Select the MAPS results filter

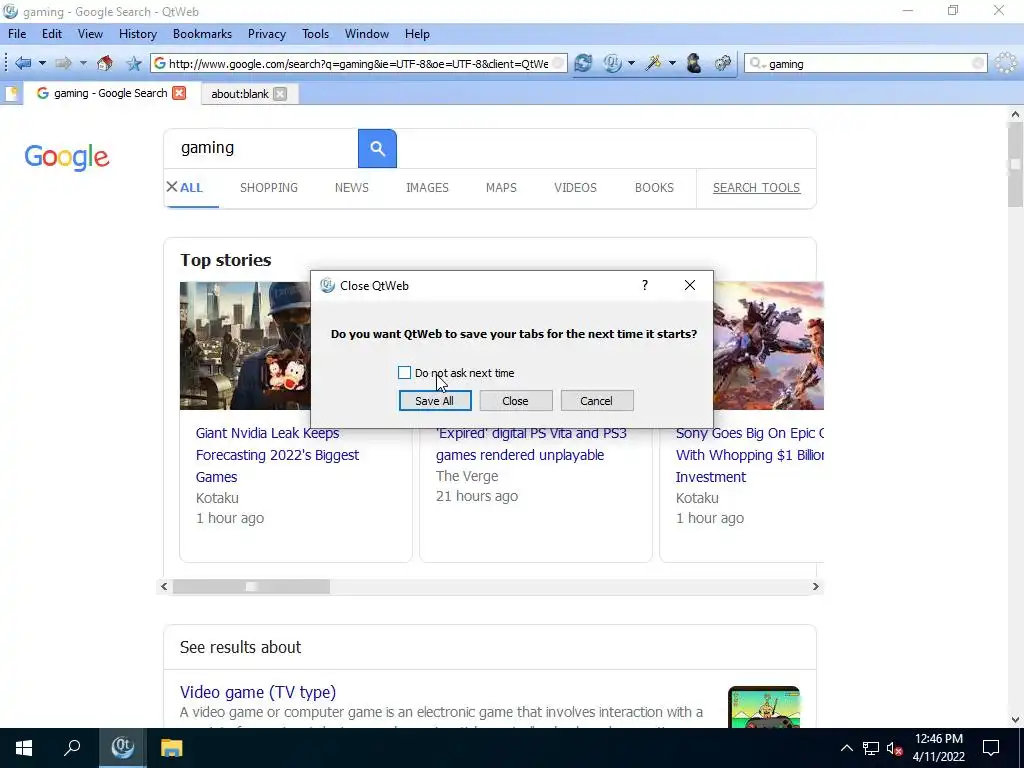[x=501, y=188]
